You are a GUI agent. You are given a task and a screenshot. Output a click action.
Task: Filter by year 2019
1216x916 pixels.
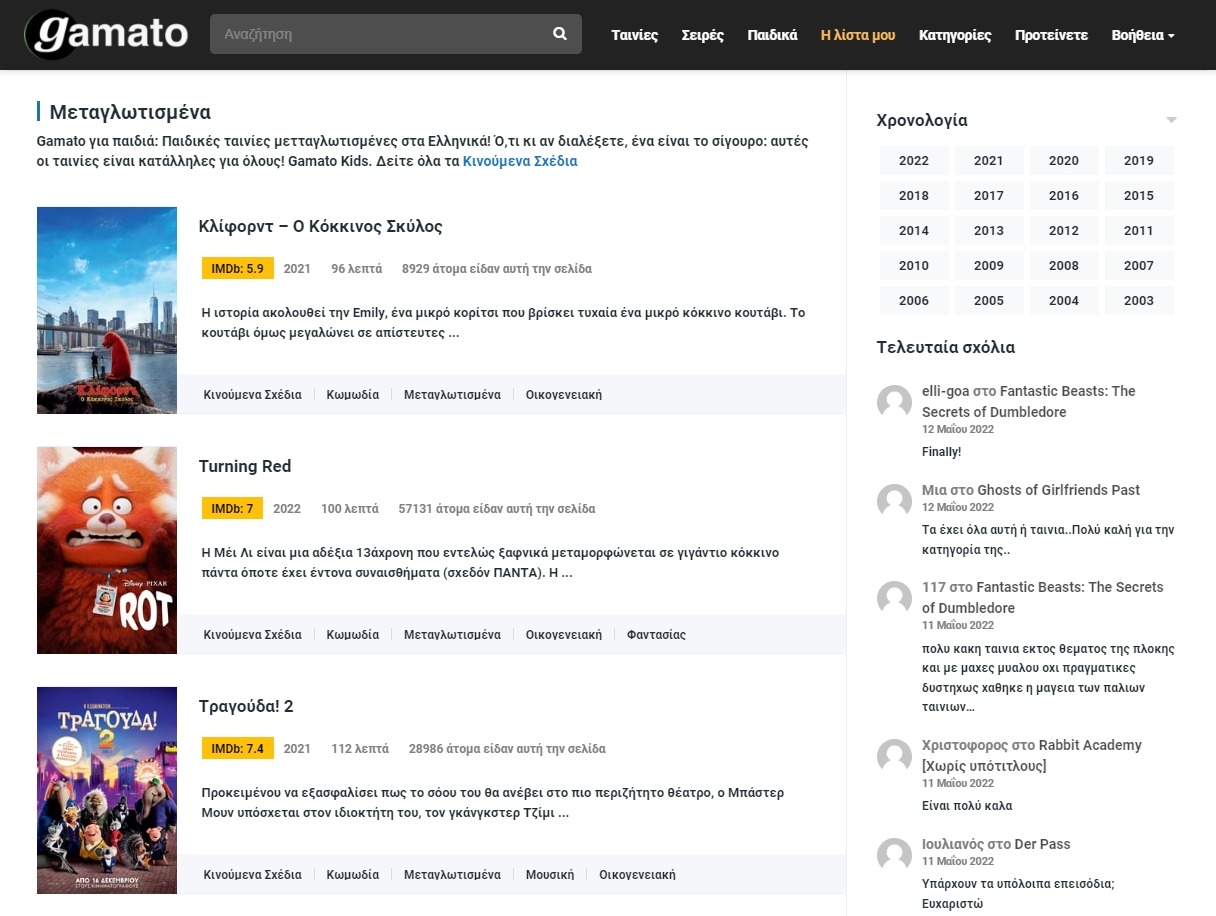point(1138,161)
